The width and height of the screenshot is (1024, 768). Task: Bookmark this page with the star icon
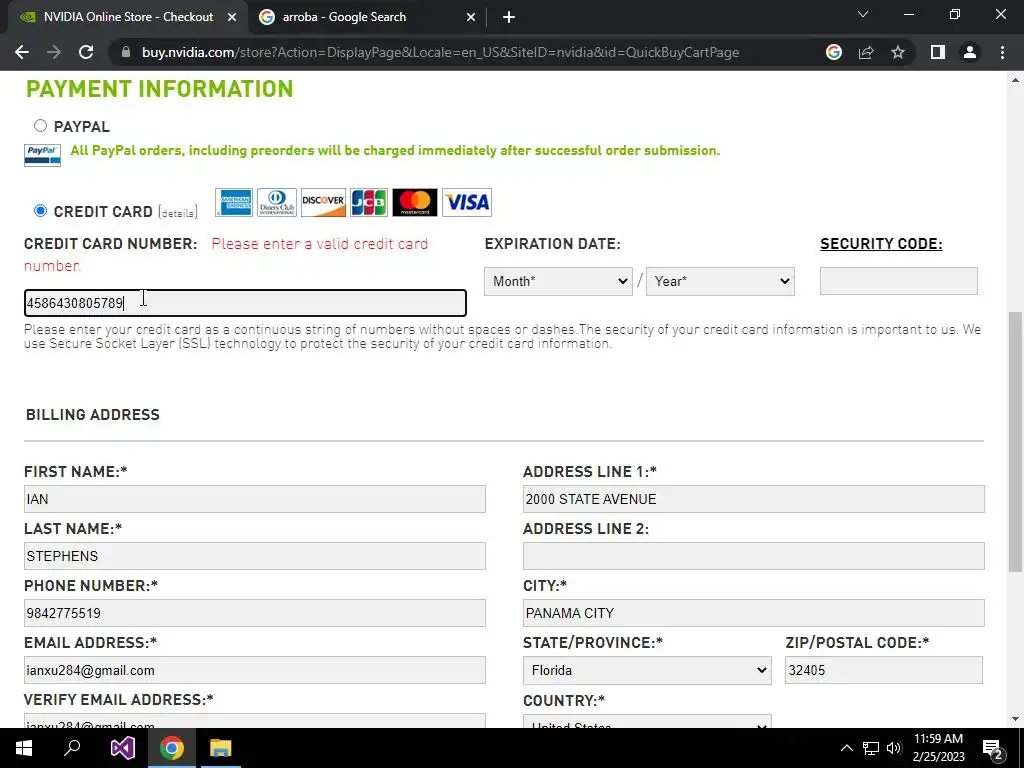coord(898,52)
